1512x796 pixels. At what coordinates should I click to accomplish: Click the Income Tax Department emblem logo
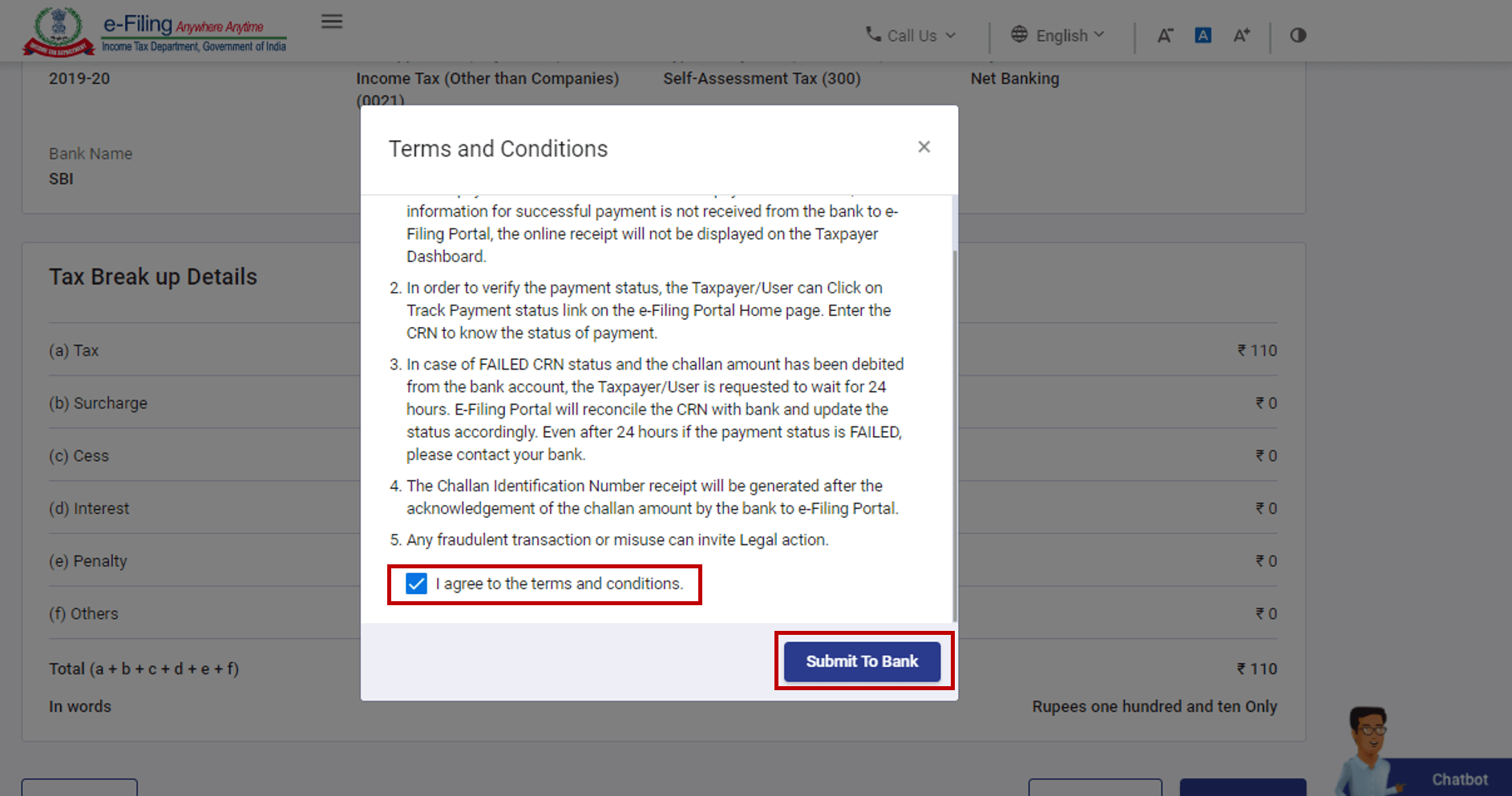[x=56, y=30]
